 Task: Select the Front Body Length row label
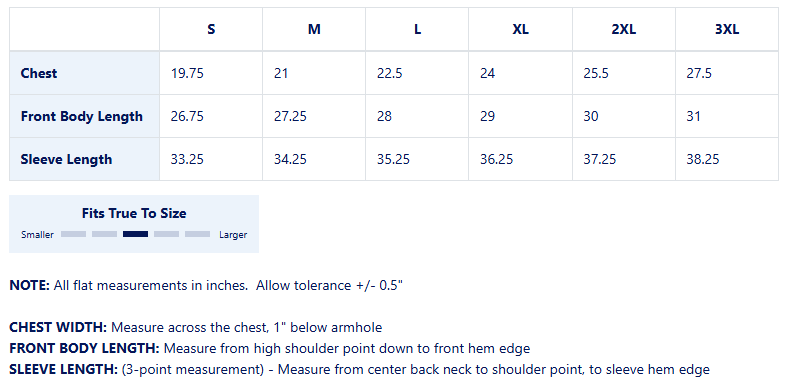point(82,116)
